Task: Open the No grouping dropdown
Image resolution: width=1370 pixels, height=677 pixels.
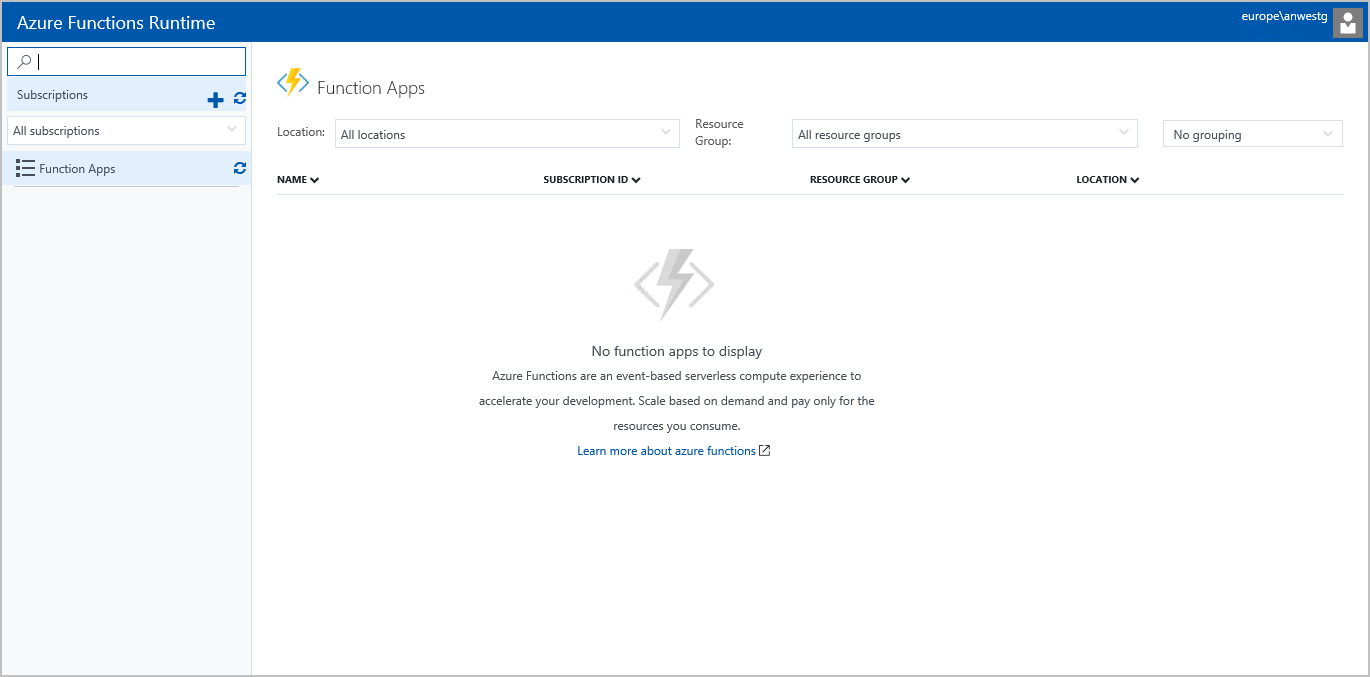Action: (x=1253, y=134)
